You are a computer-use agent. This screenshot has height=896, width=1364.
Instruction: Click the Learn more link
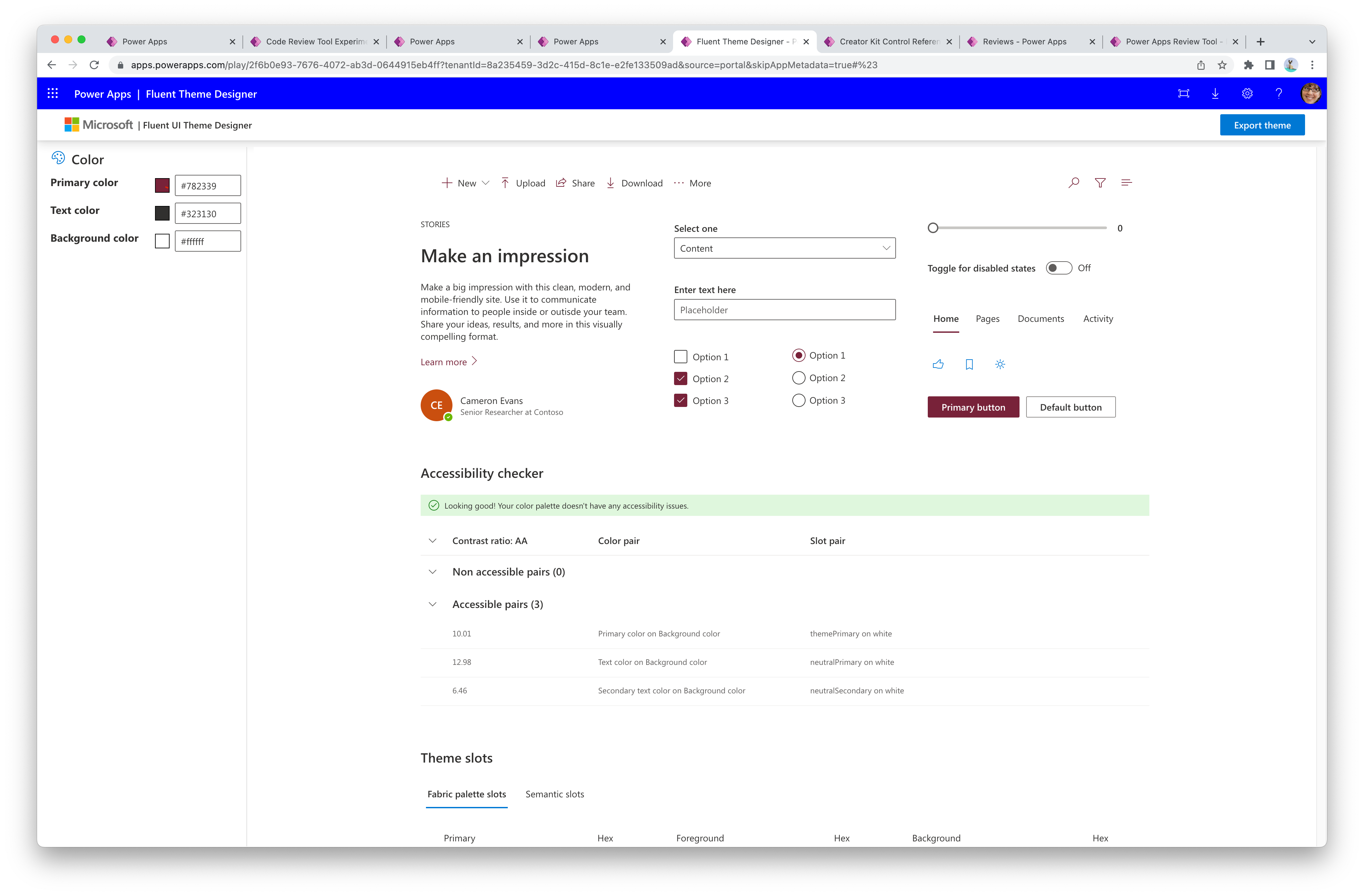[449, 361]
